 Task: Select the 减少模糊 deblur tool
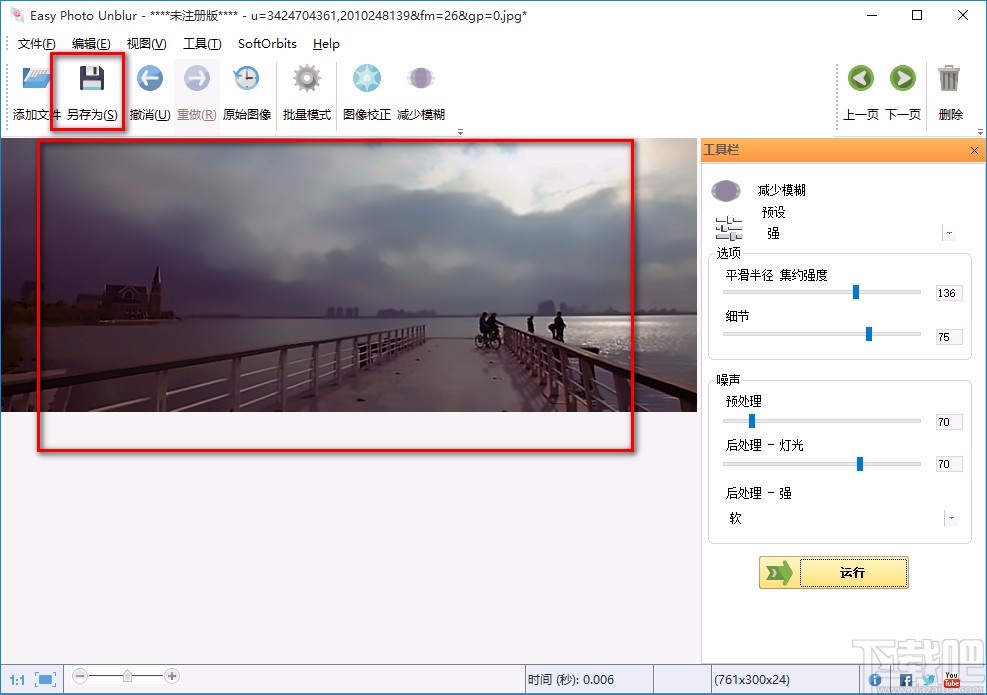click(x=420, y=78)
